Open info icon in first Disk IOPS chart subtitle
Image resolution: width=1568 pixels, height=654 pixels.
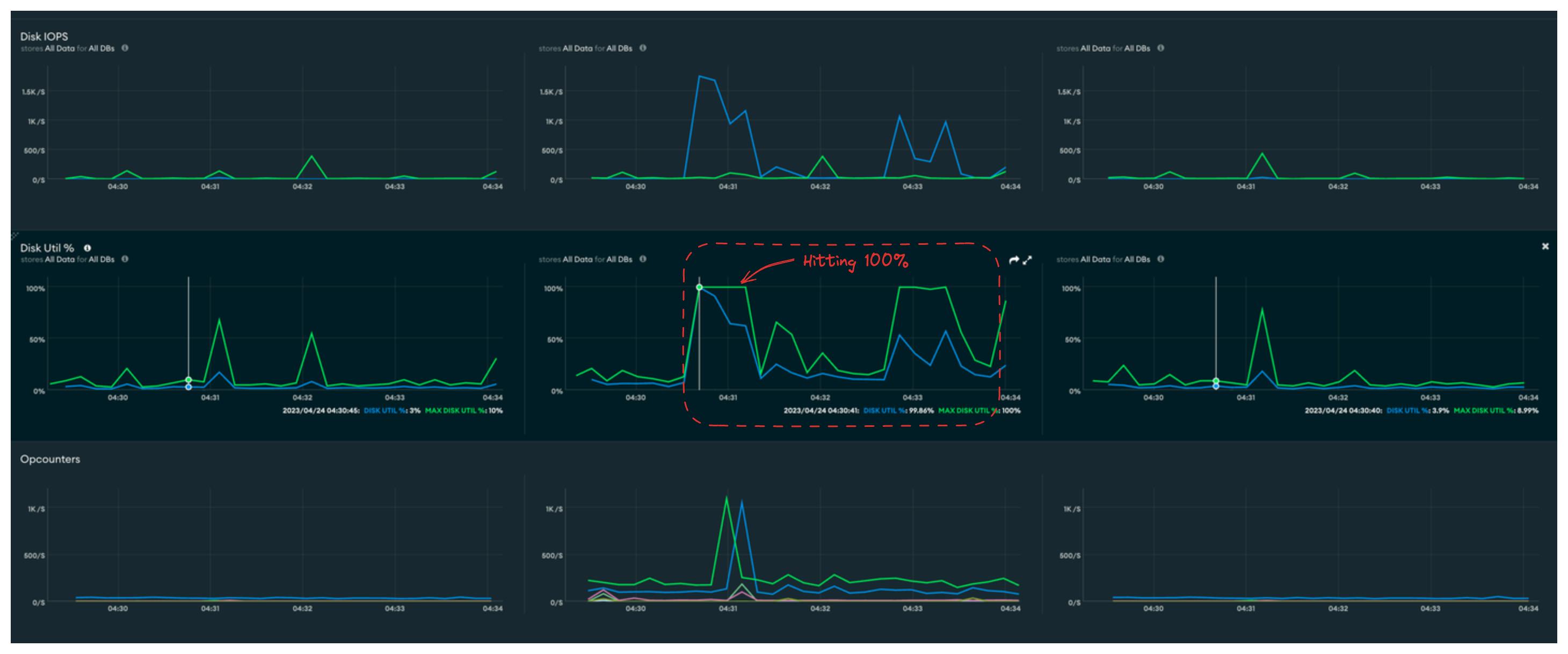[x=125, y=48]
